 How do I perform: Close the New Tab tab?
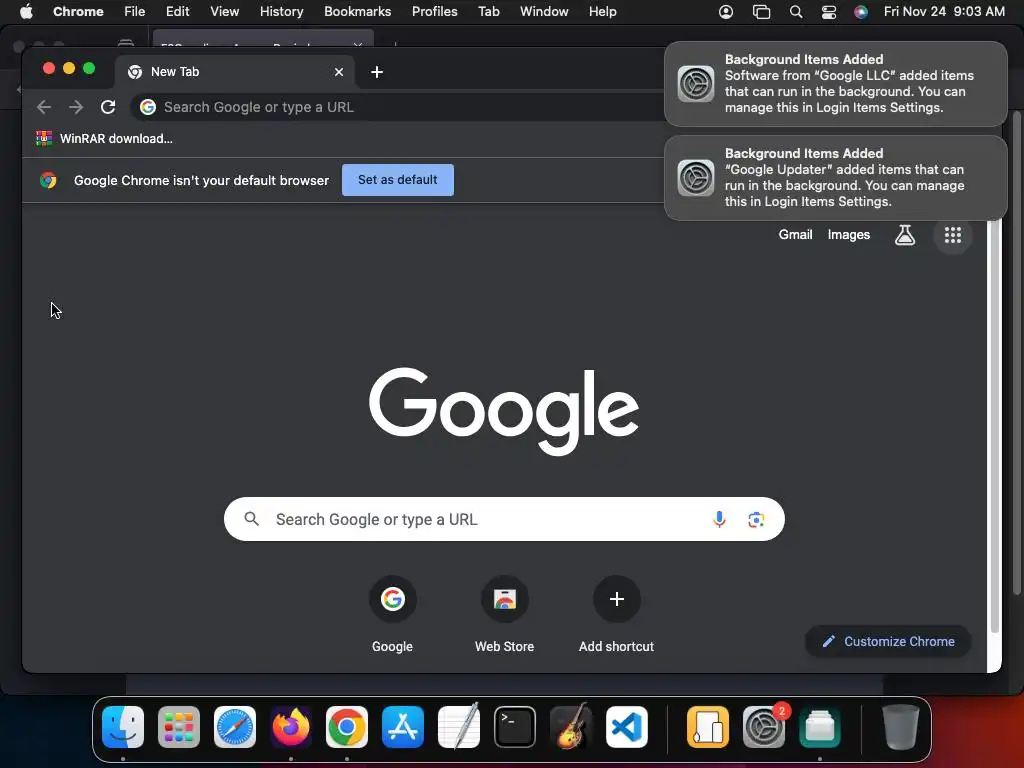(x=339, y=72)
